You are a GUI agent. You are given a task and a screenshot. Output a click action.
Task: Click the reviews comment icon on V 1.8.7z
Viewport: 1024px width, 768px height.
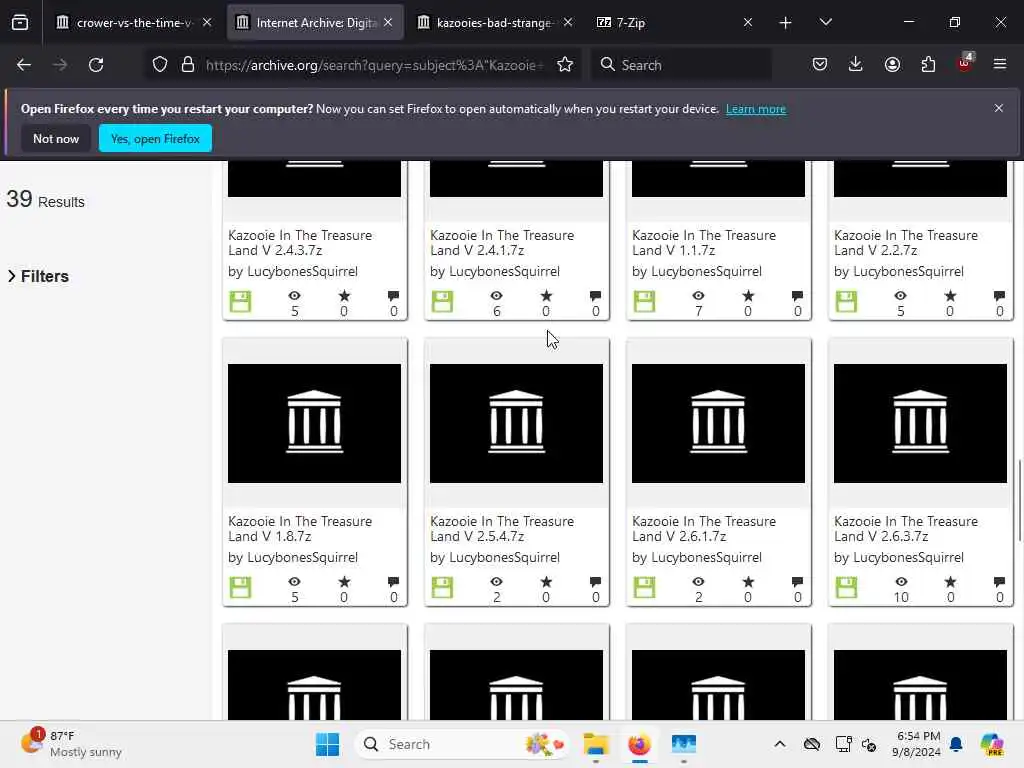(x=393, y=581)
